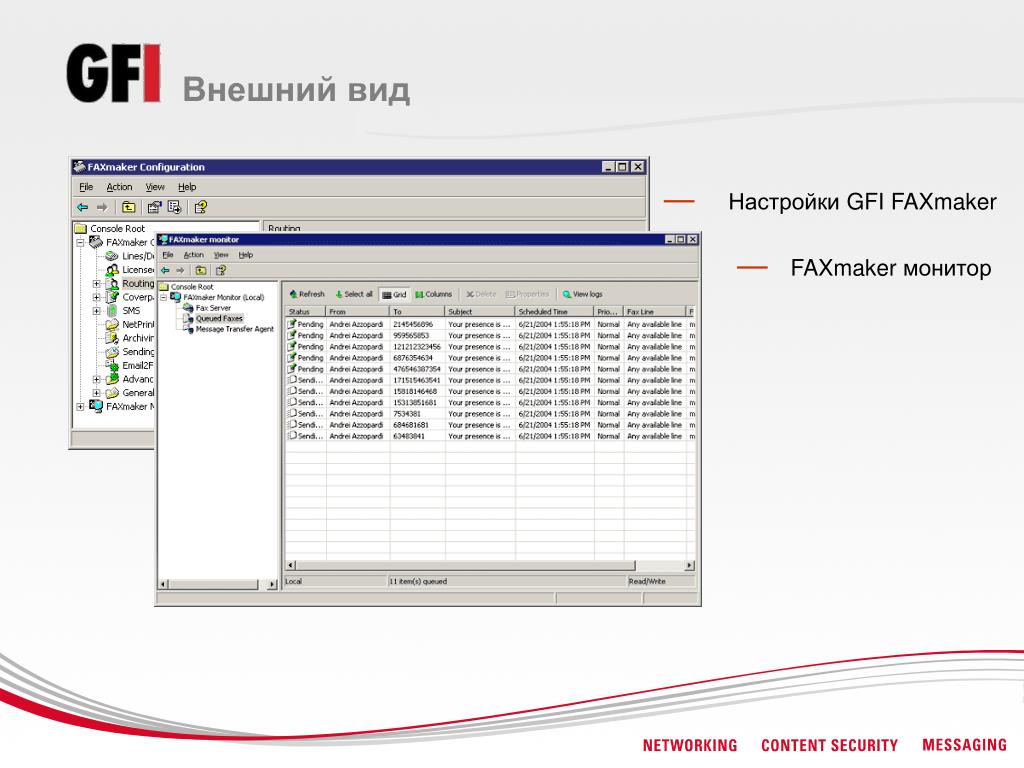Collapse FAXmaker Monitor (Local) node in monitor

164,297
